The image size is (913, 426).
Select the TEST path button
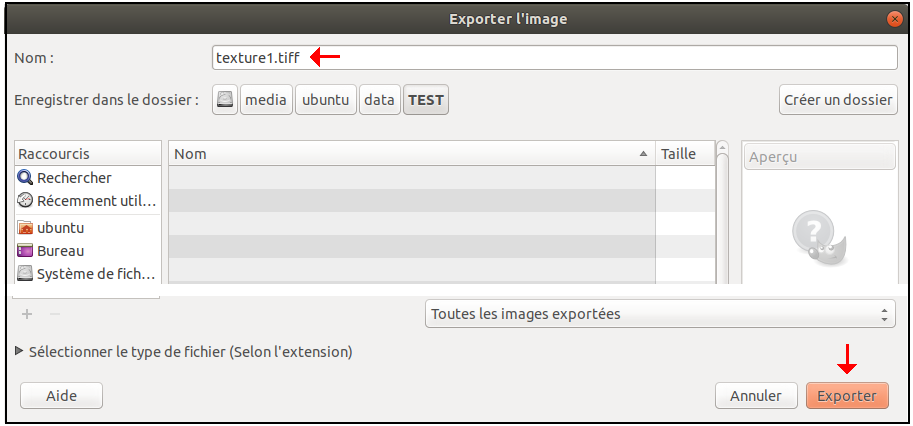(x=426, y=100)
